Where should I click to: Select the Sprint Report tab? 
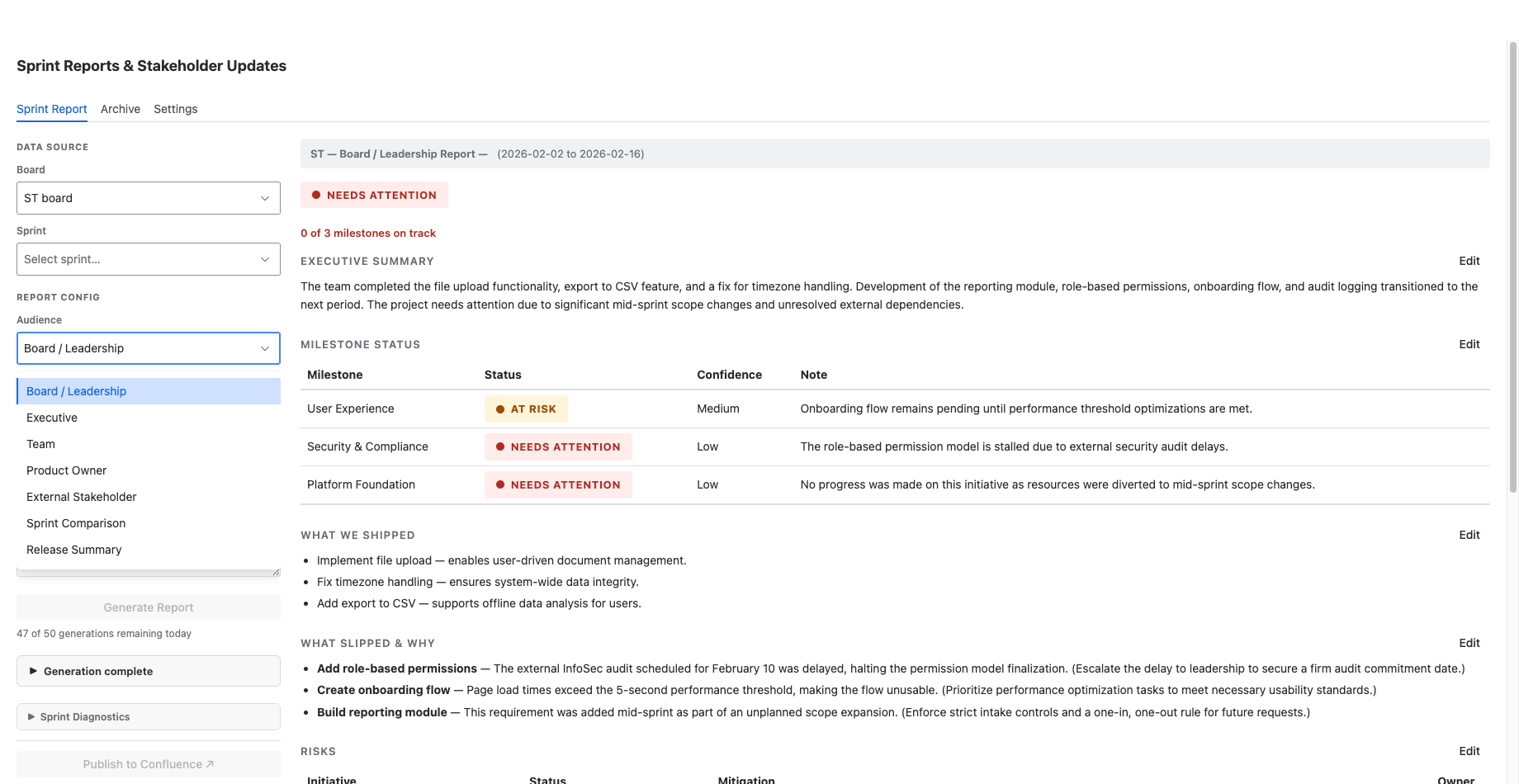[52, 109]
